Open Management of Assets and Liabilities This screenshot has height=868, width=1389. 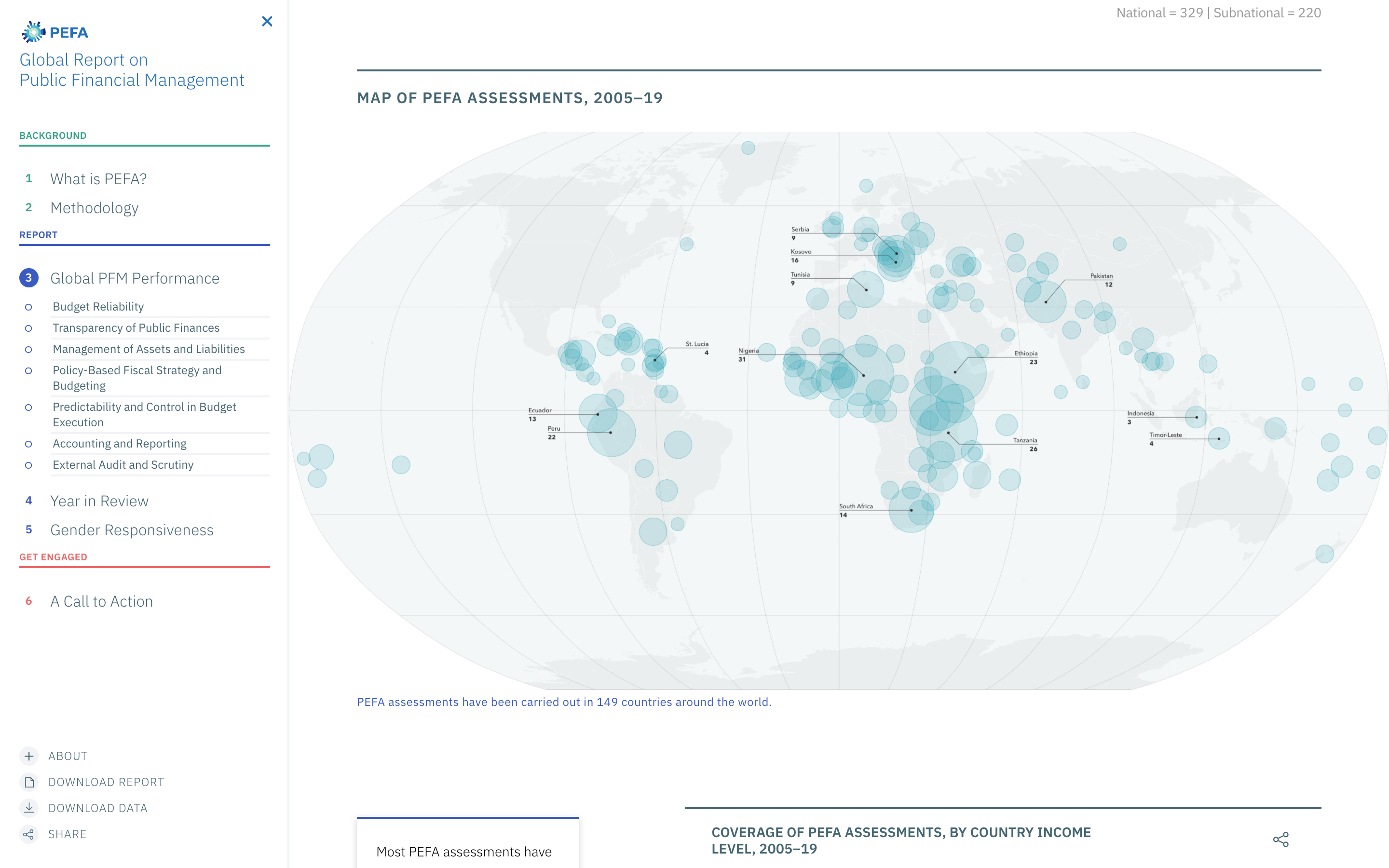pos(149,349)
